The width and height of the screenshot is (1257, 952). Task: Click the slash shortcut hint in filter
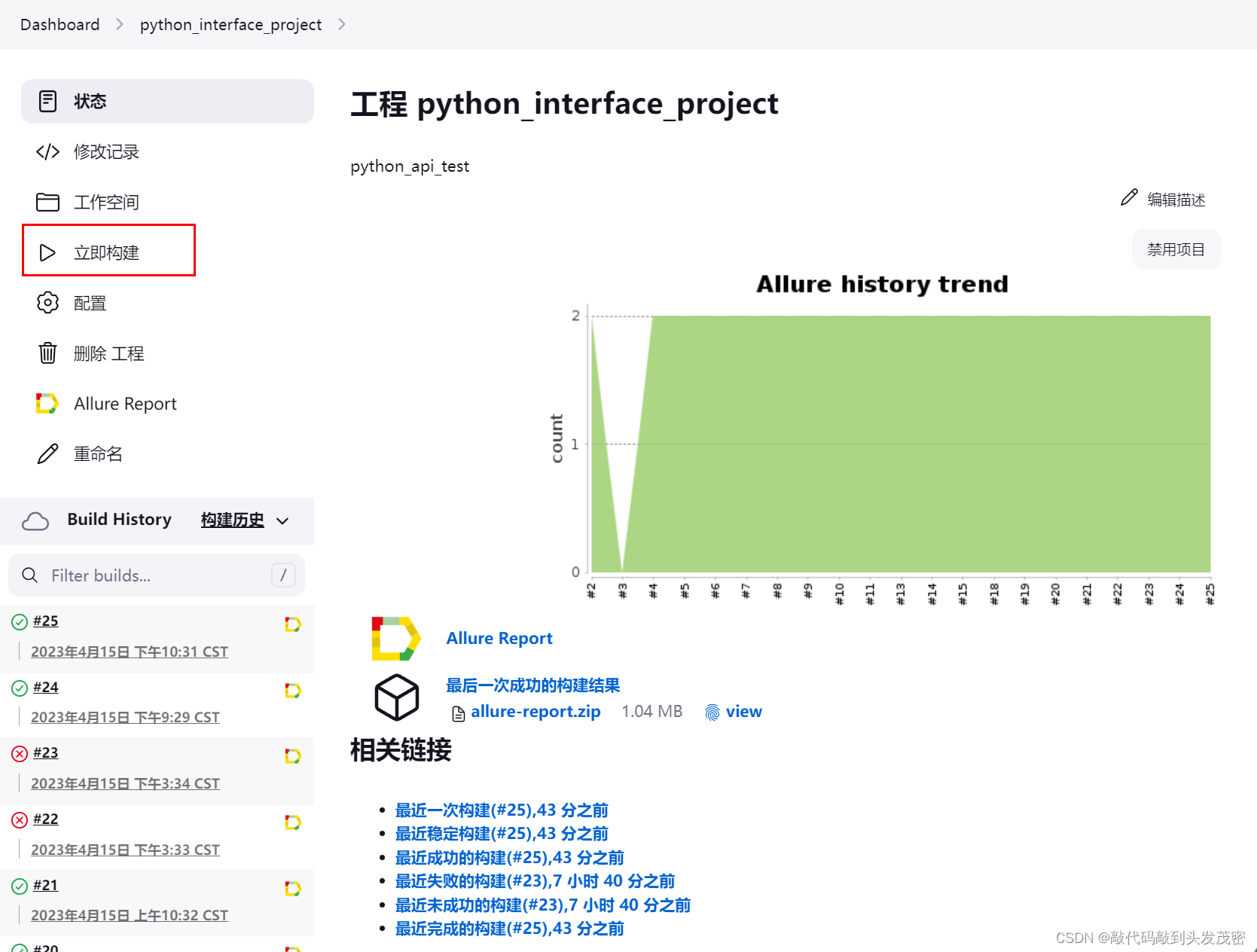pyautogui.click(x=283, y=575)
